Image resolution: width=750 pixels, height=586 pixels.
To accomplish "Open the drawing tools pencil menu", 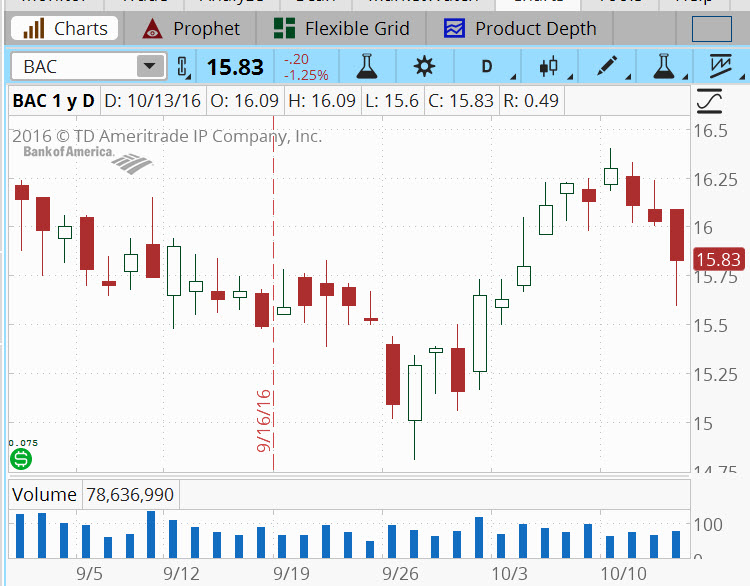I will click(607, 66).
